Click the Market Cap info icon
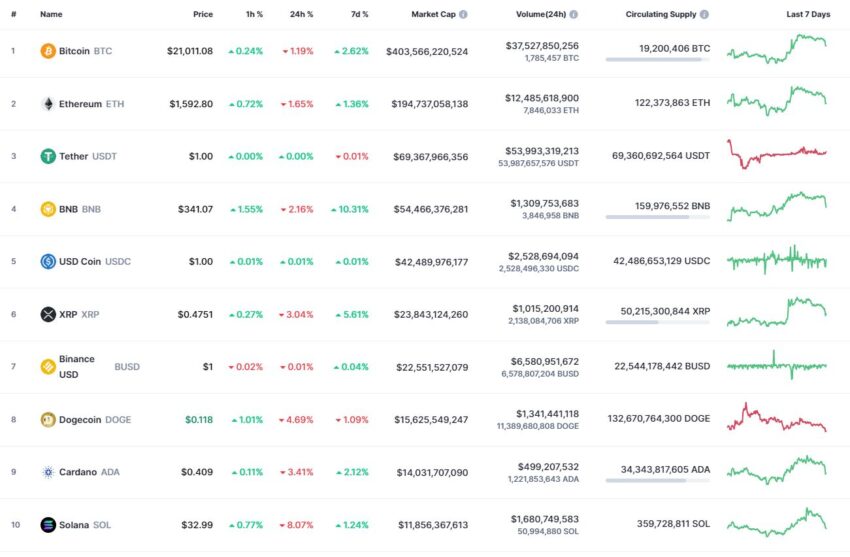Image resolution: width=850 pixels, height=557 pixels. pyautogui.click(x=463, y=15)
